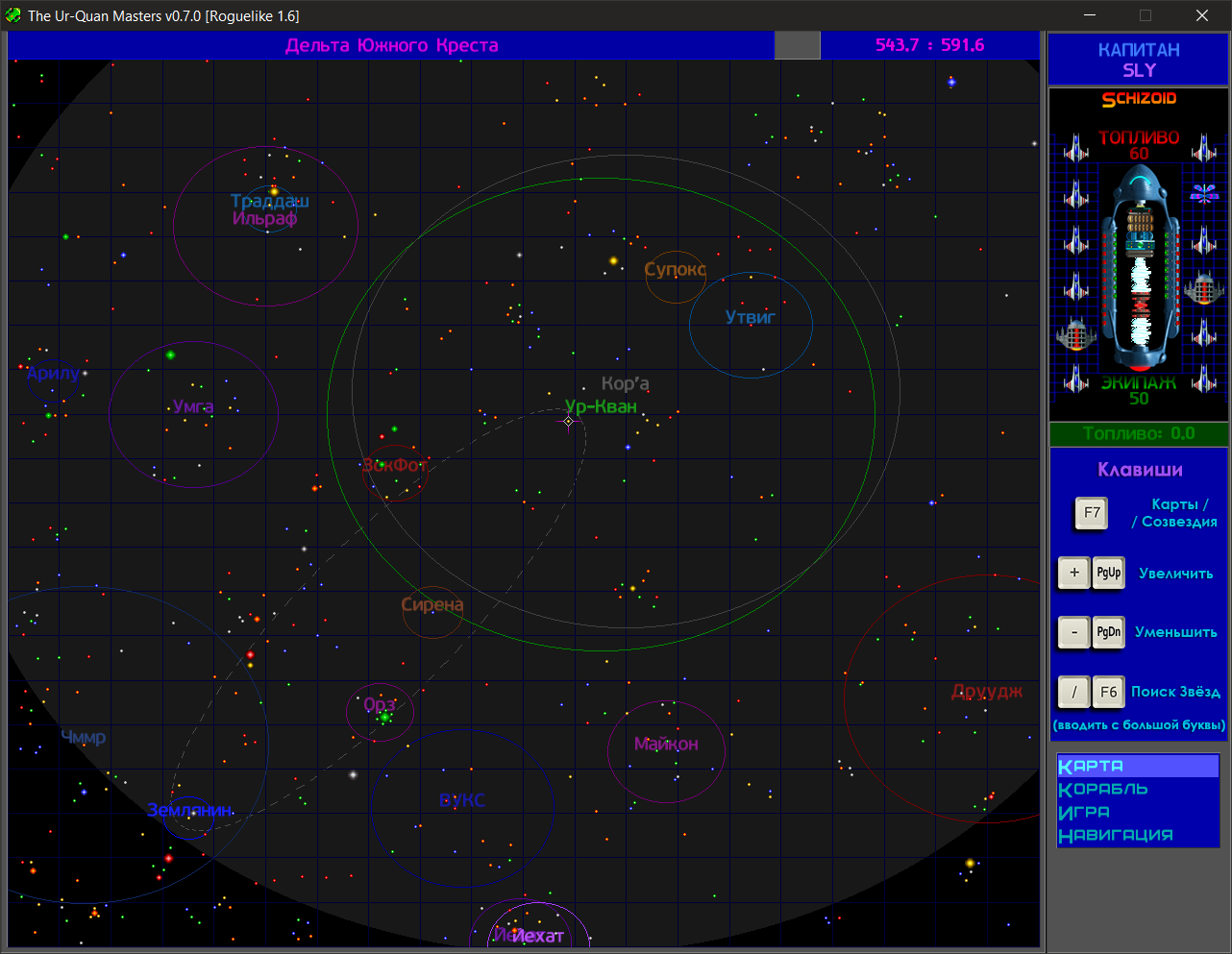Click the Арилу label on the map
This screenshot has width=1232, height=954.
click(53, 374)
